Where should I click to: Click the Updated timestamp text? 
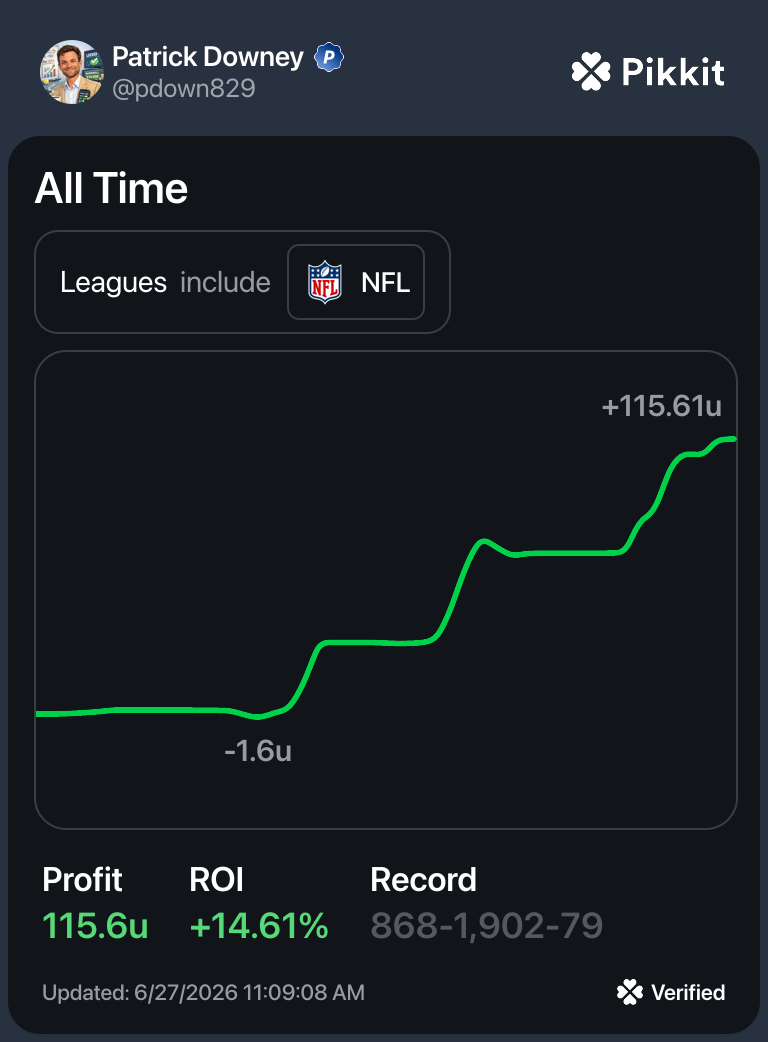203,992
